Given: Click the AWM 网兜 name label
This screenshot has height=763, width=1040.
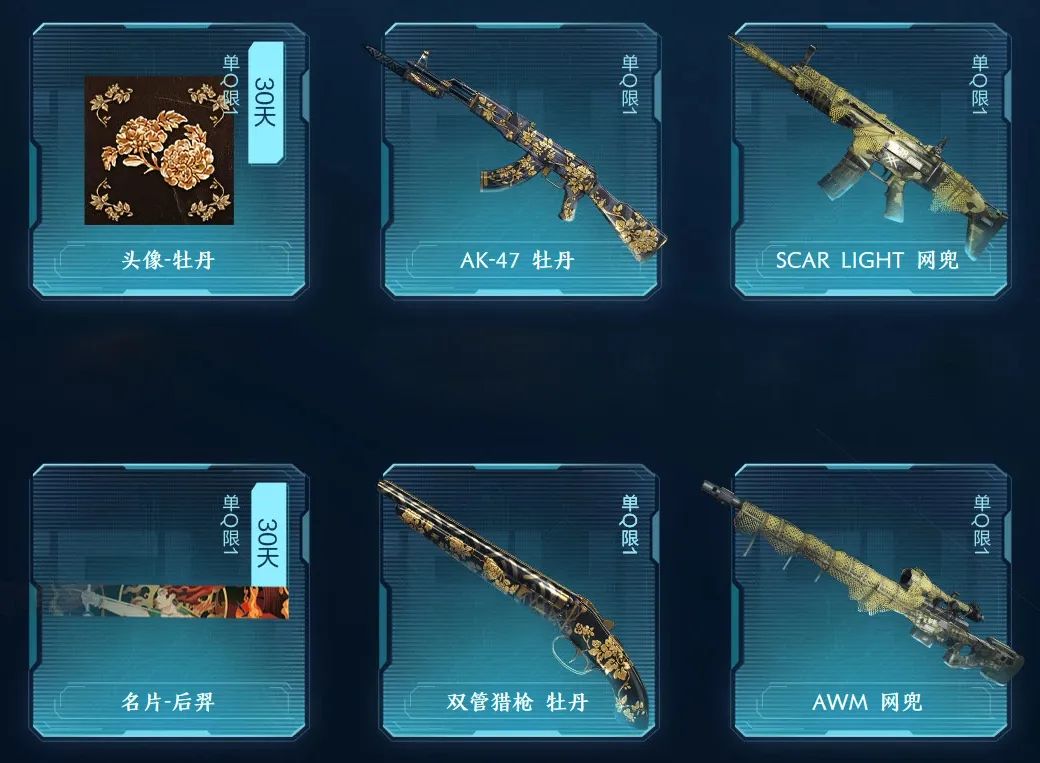Looking at the screenshot, I should point(867,701).
